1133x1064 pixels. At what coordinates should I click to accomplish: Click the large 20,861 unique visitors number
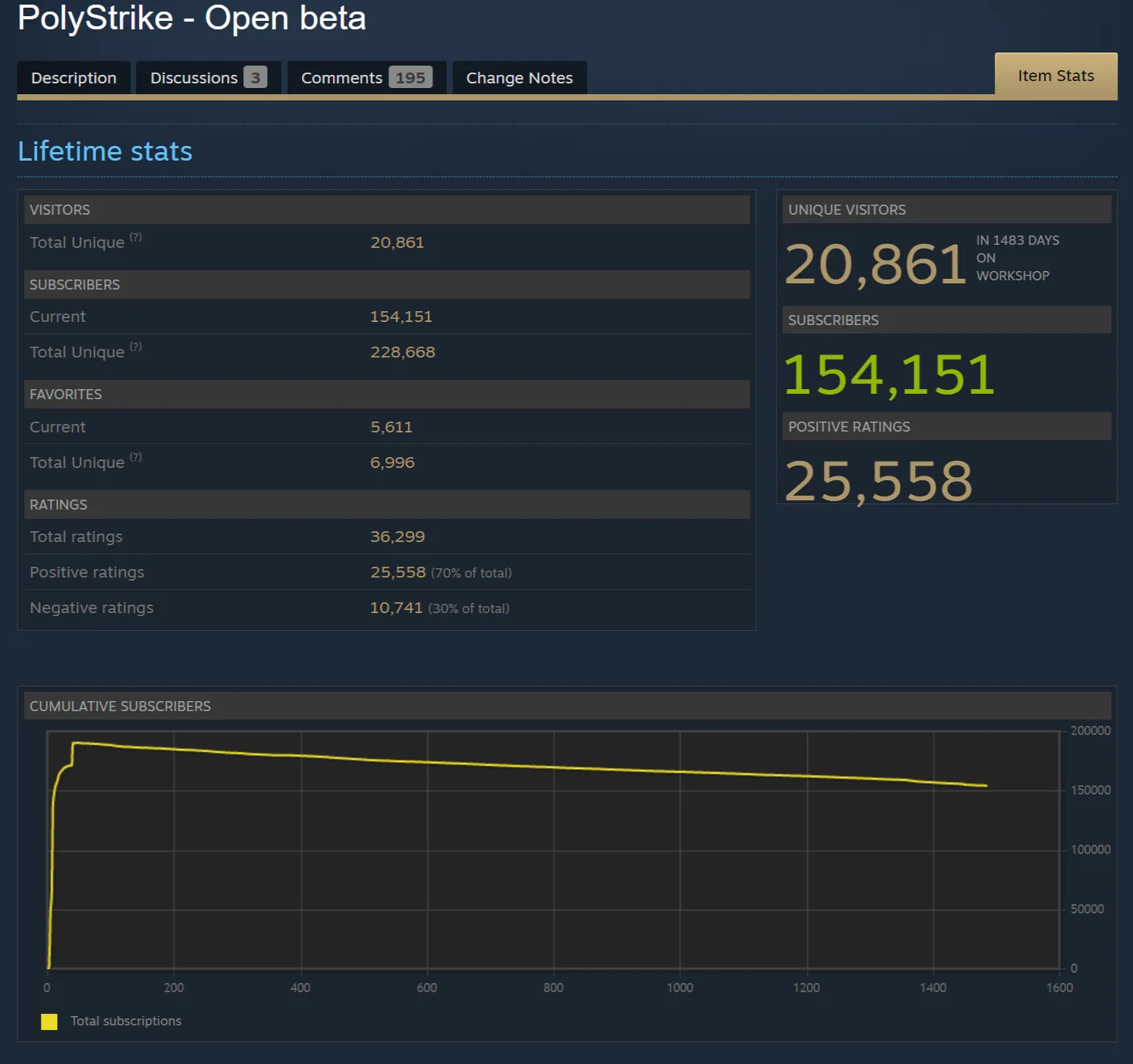click(876, 264)
